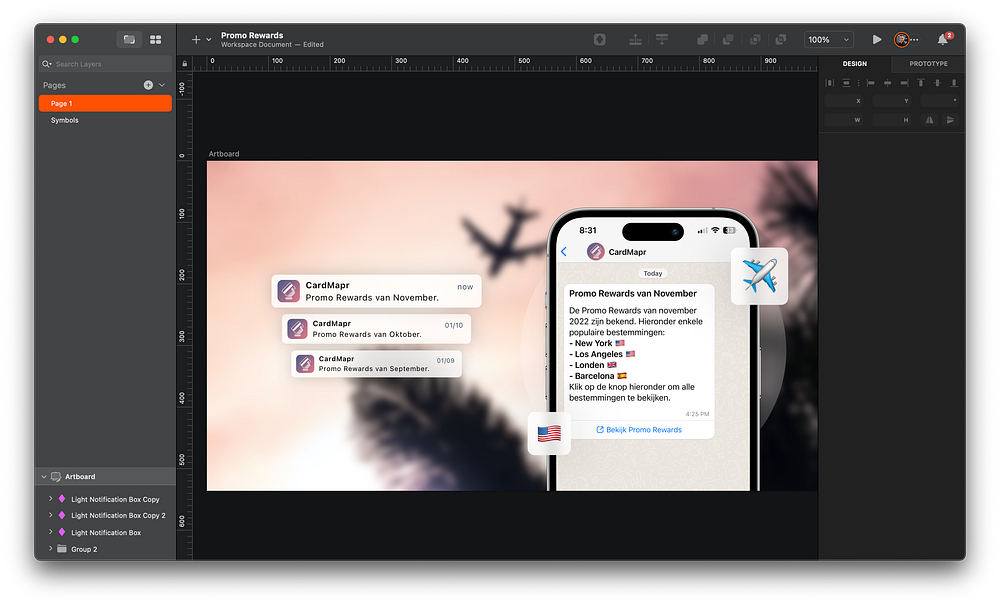Select Page 1 in Pages list
Viewport: 1000px width, 606px height.
(x=105, y=103)
